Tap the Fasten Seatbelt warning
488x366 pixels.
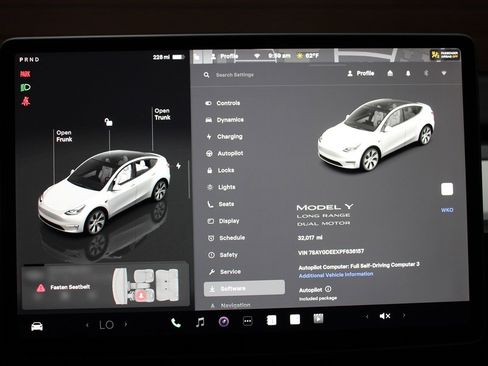coord(63,287)
